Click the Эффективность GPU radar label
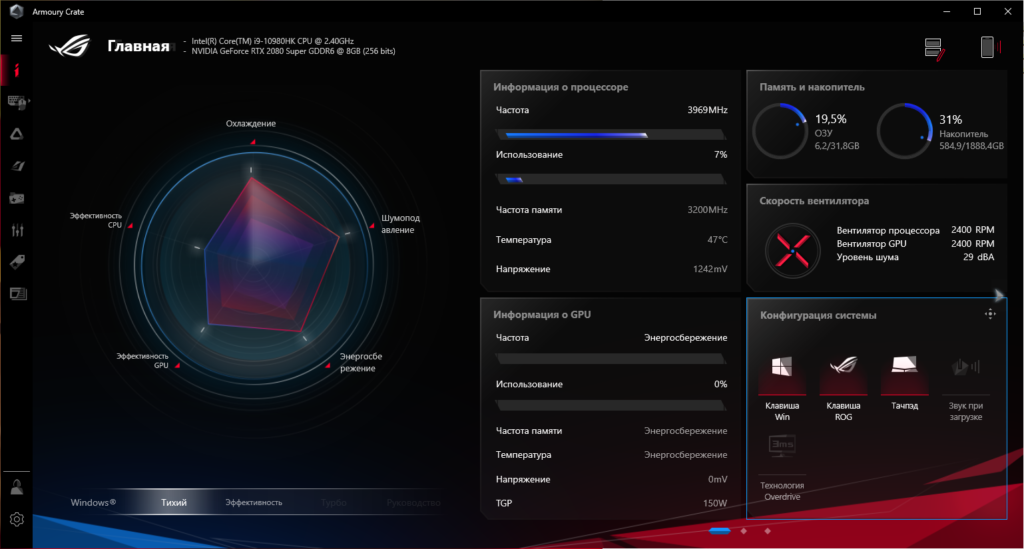The image size is (1024, 549). pos(142,360)
